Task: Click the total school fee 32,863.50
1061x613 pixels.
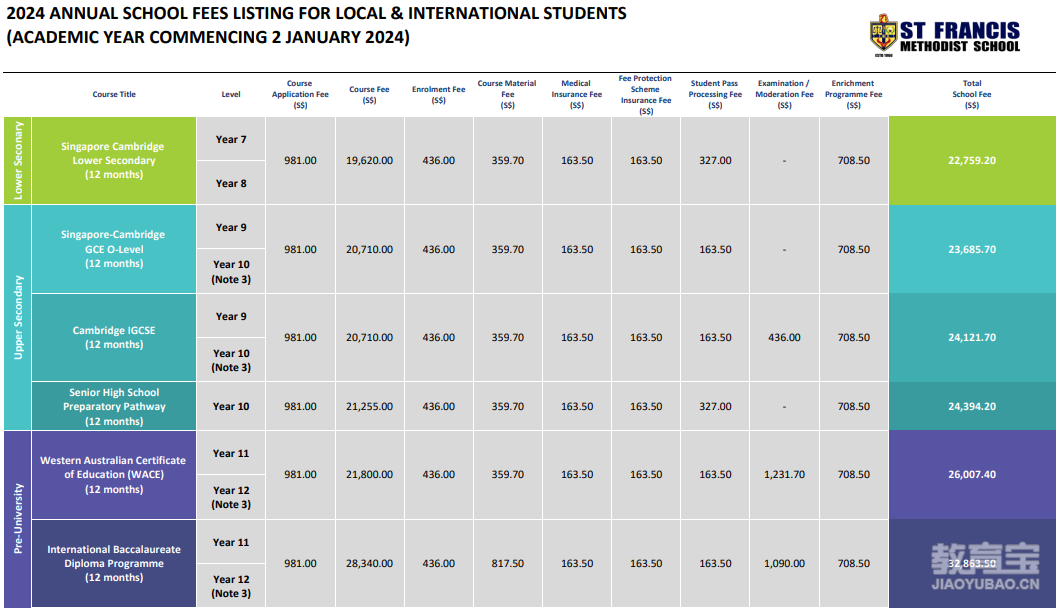Action: [972, 563]
